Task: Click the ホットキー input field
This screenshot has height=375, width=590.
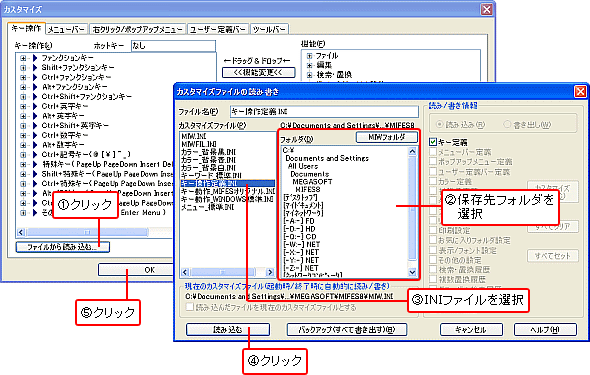Action: coord(173,46)
